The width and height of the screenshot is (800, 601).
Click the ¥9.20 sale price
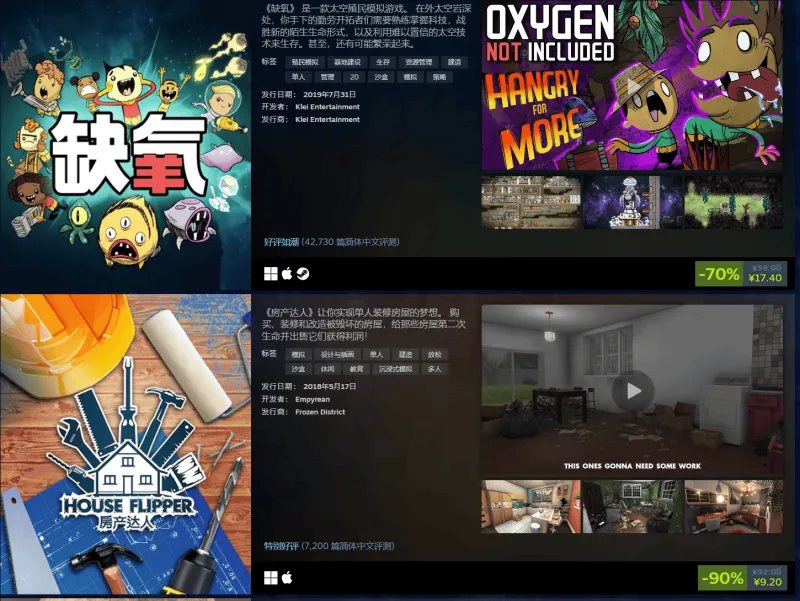click(768, 582)
